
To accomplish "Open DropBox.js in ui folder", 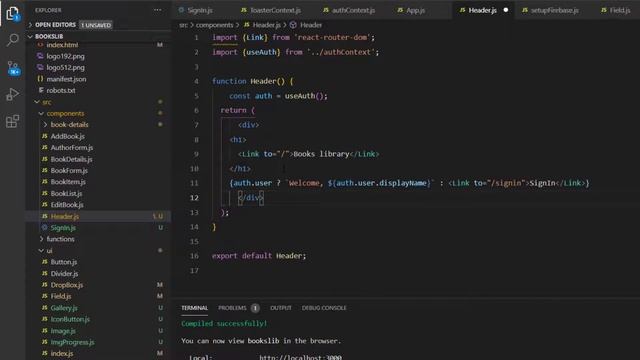I will 67,285.
